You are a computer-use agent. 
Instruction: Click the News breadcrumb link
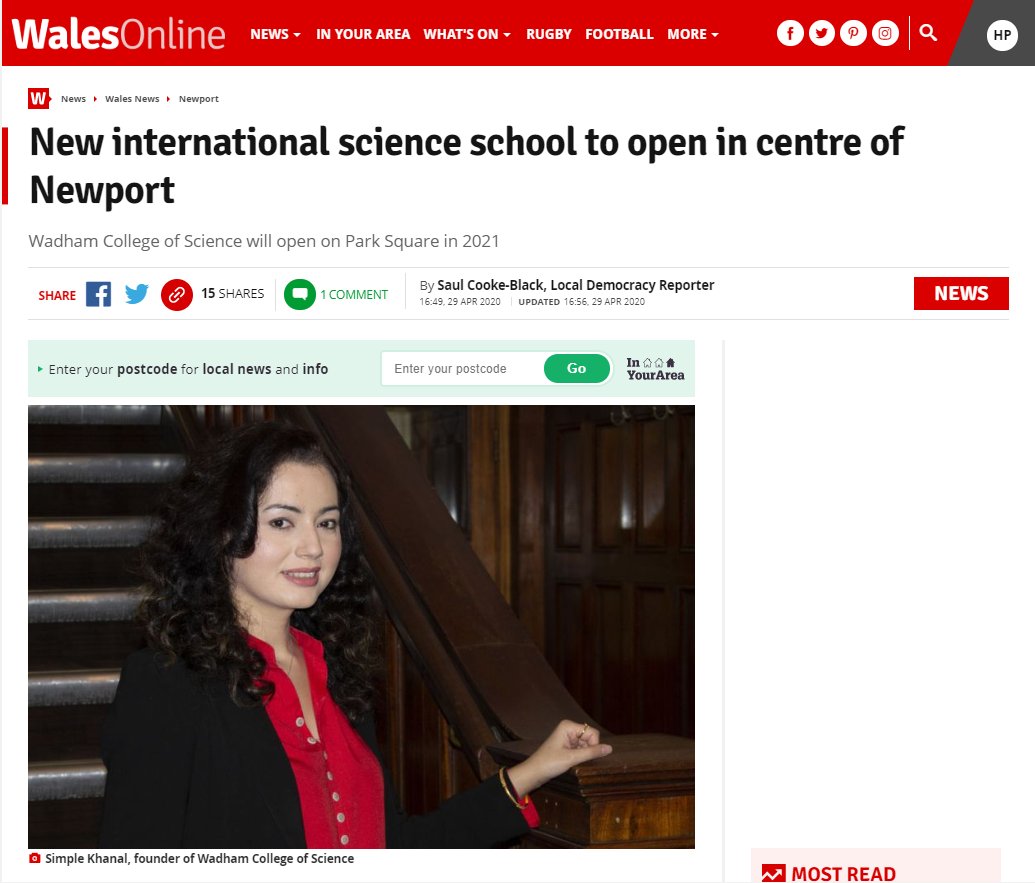coord(73,98)
